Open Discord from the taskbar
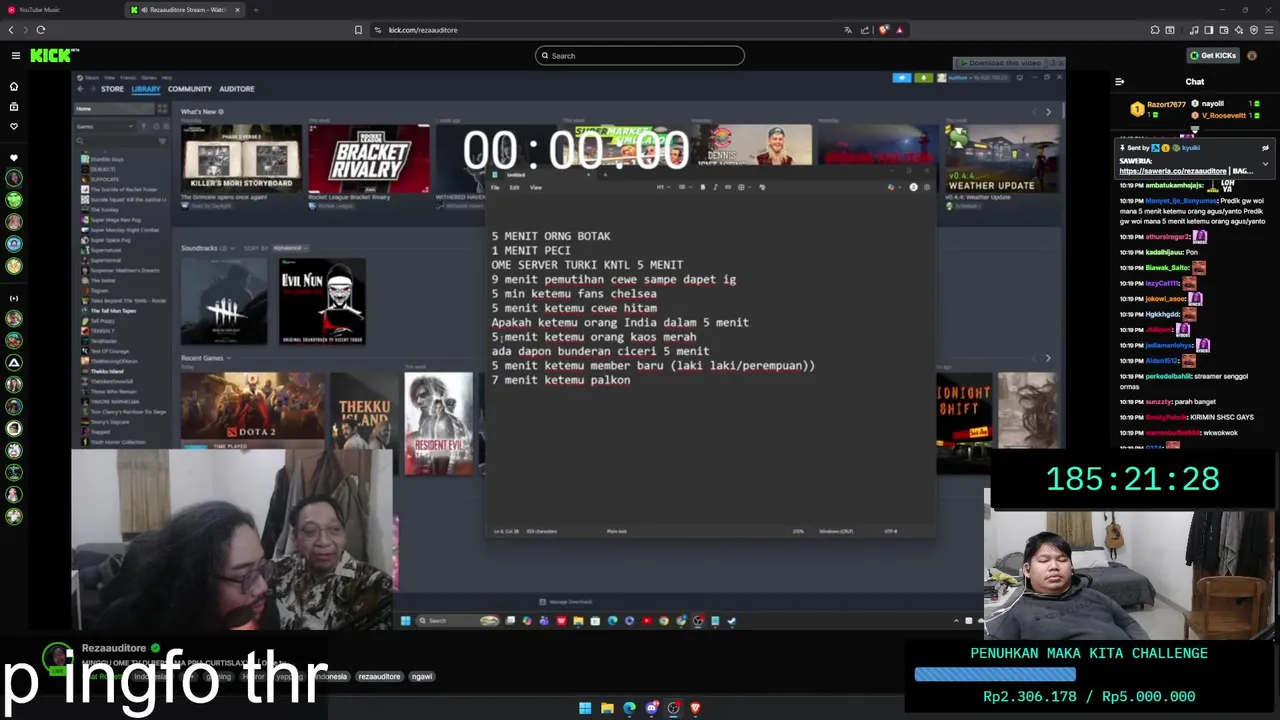 point(651,708)
